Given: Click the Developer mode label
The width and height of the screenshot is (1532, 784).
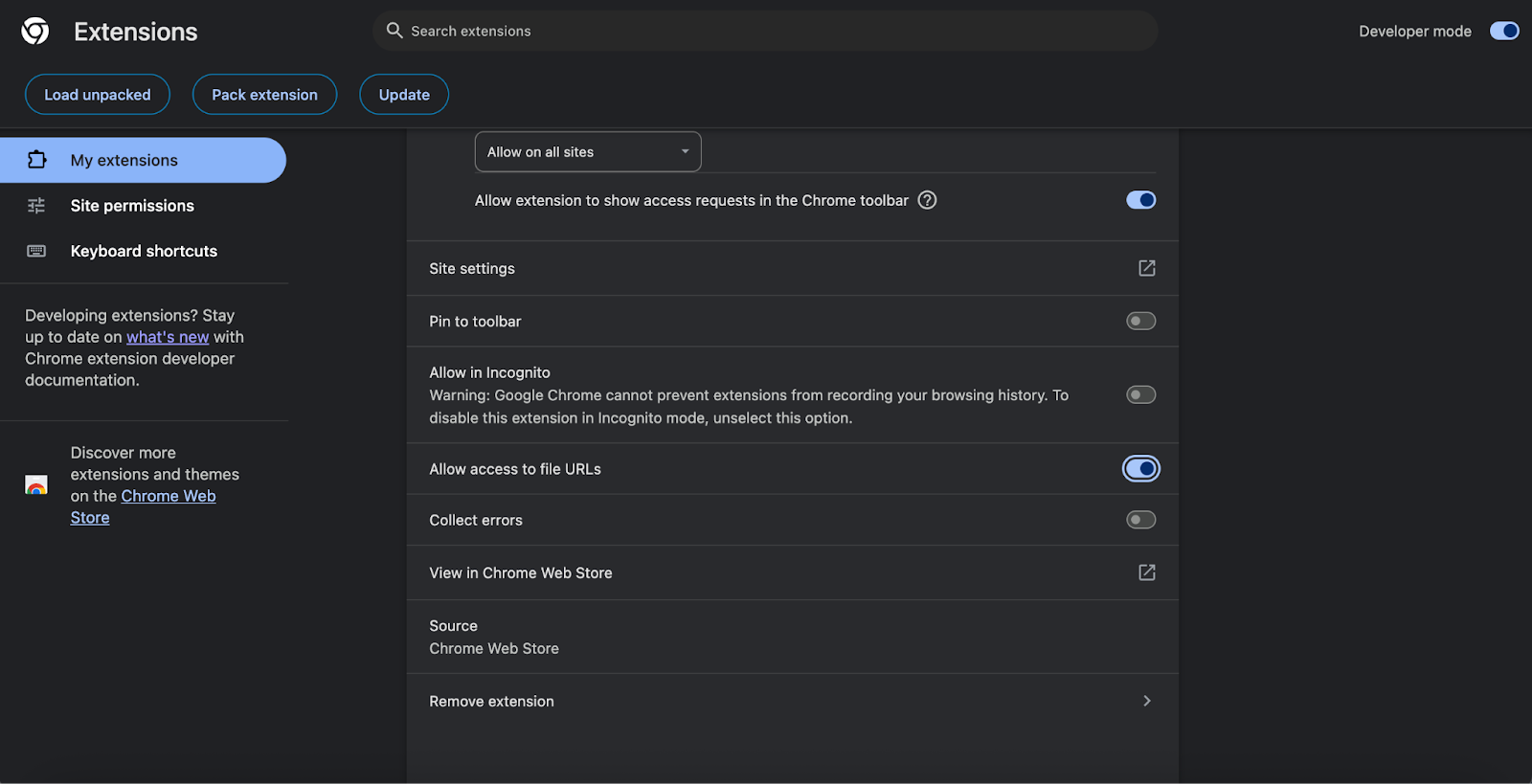Looking at the screenshot, I should click(x=1415, y=32).
